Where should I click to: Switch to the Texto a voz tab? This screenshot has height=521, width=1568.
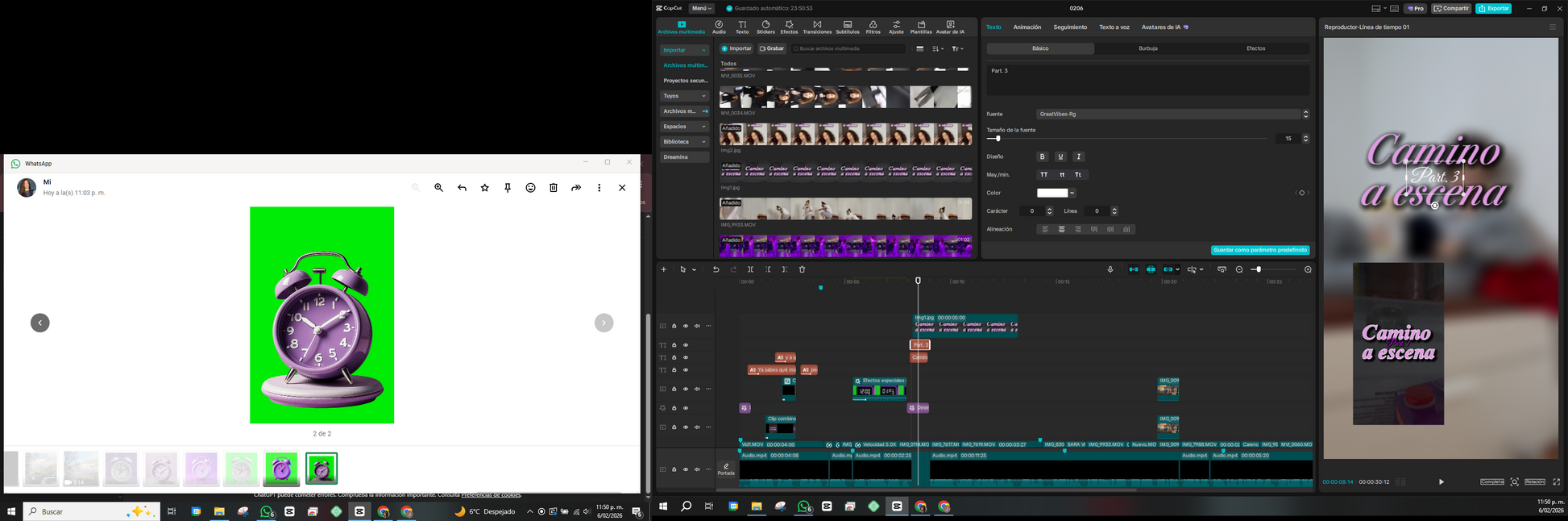[1114, 27]
